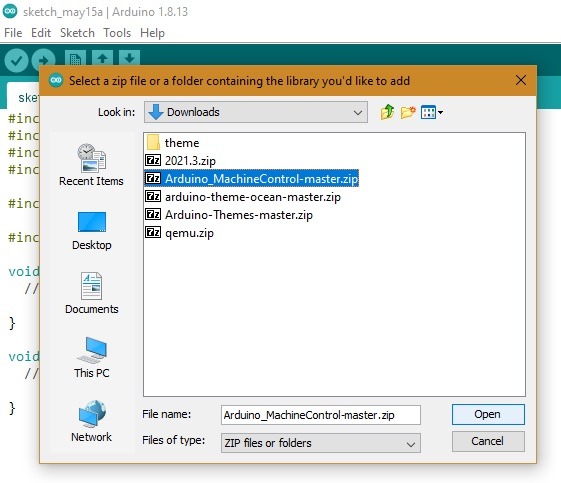Open the File menu
Viewport: 561px width, 483px height.
pos(13,33)
